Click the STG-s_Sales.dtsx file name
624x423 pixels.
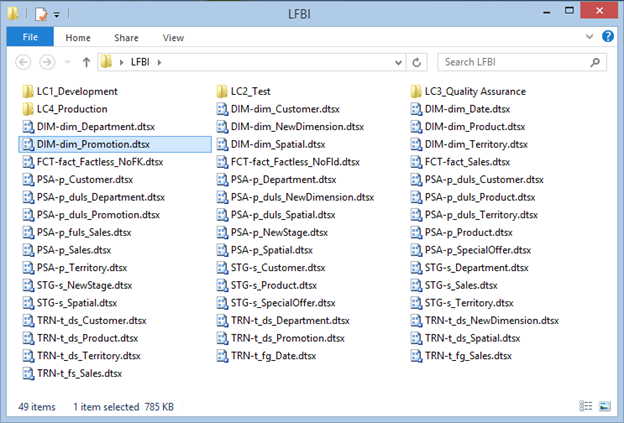[x=461, y=285]
